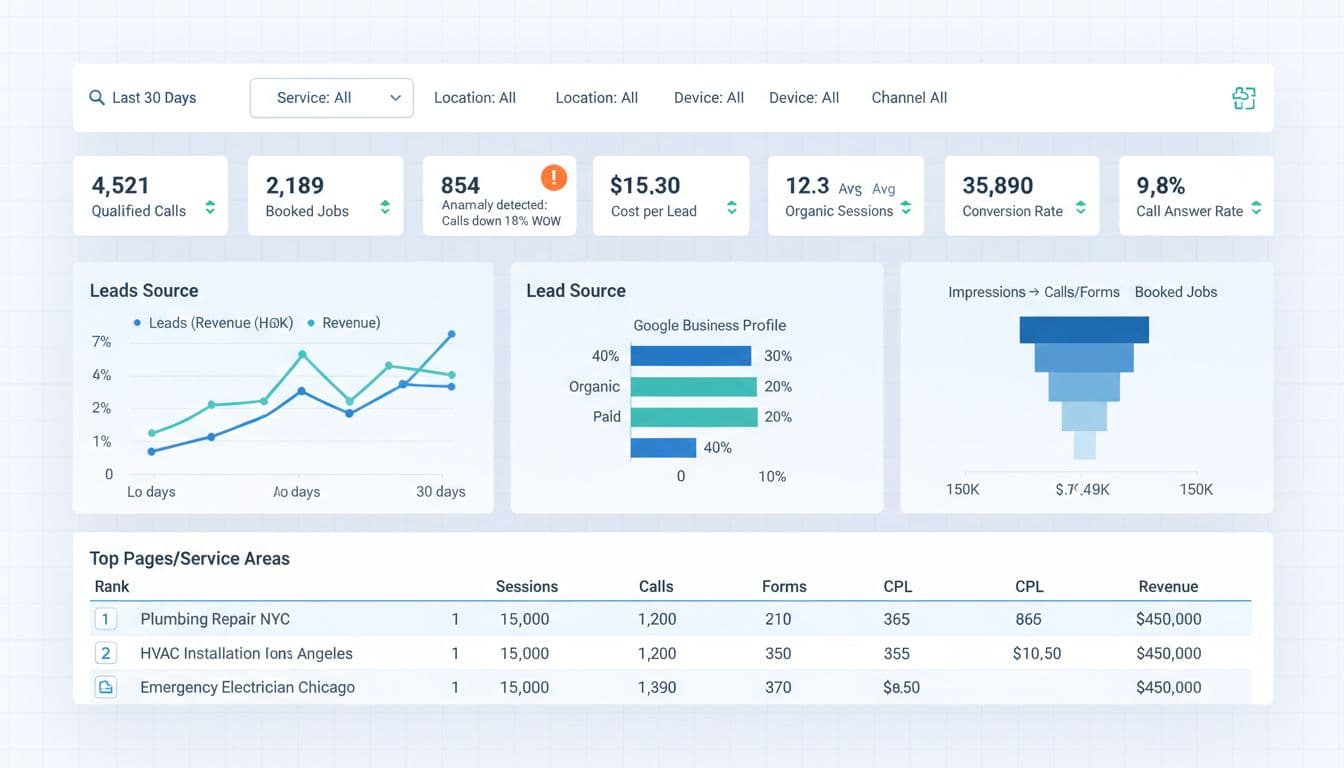Click the blue Leads legend dot
This screenshot has height=768, width=1344.
pos(137,323)
